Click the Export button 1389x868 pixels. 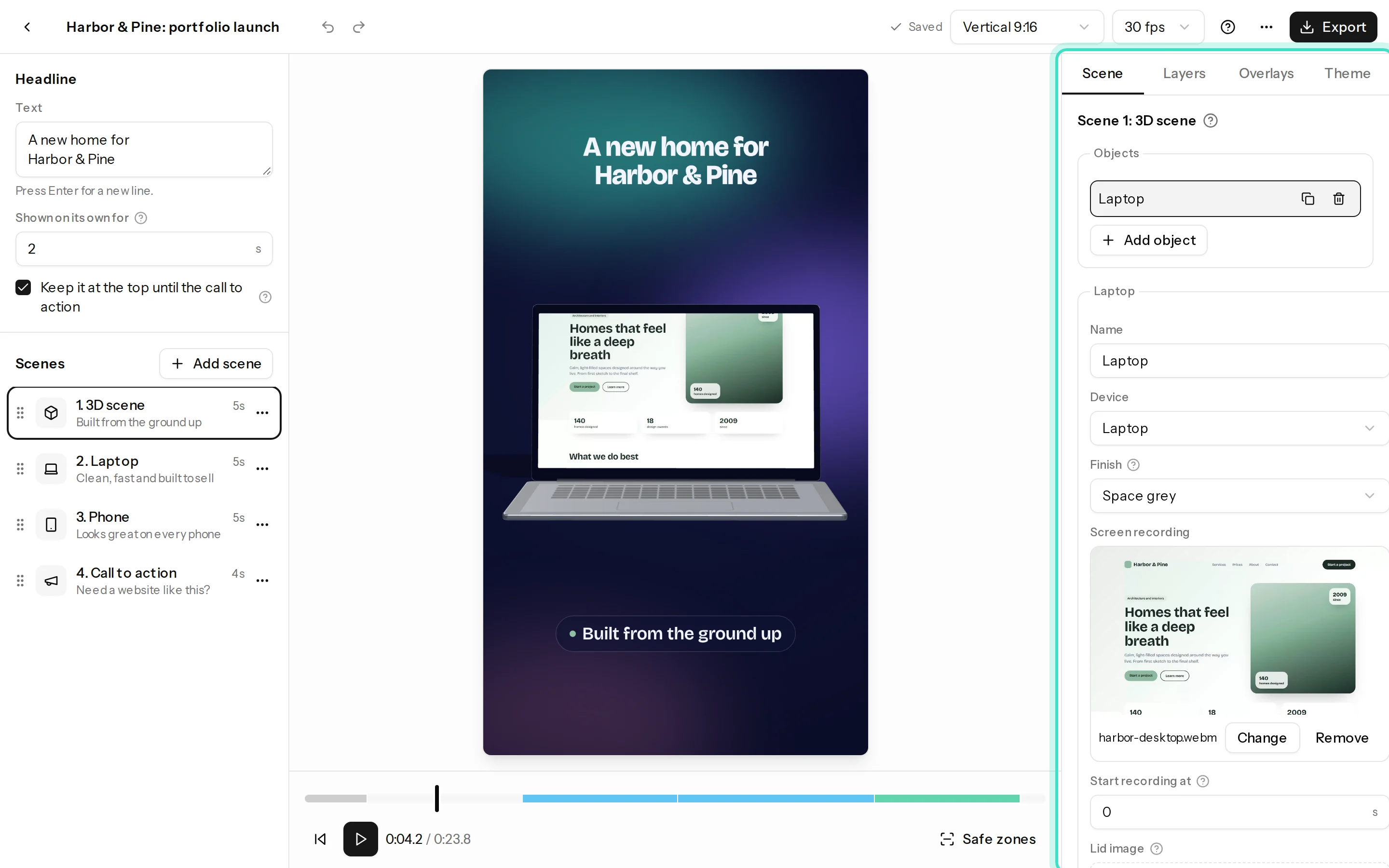point(1333,27)
